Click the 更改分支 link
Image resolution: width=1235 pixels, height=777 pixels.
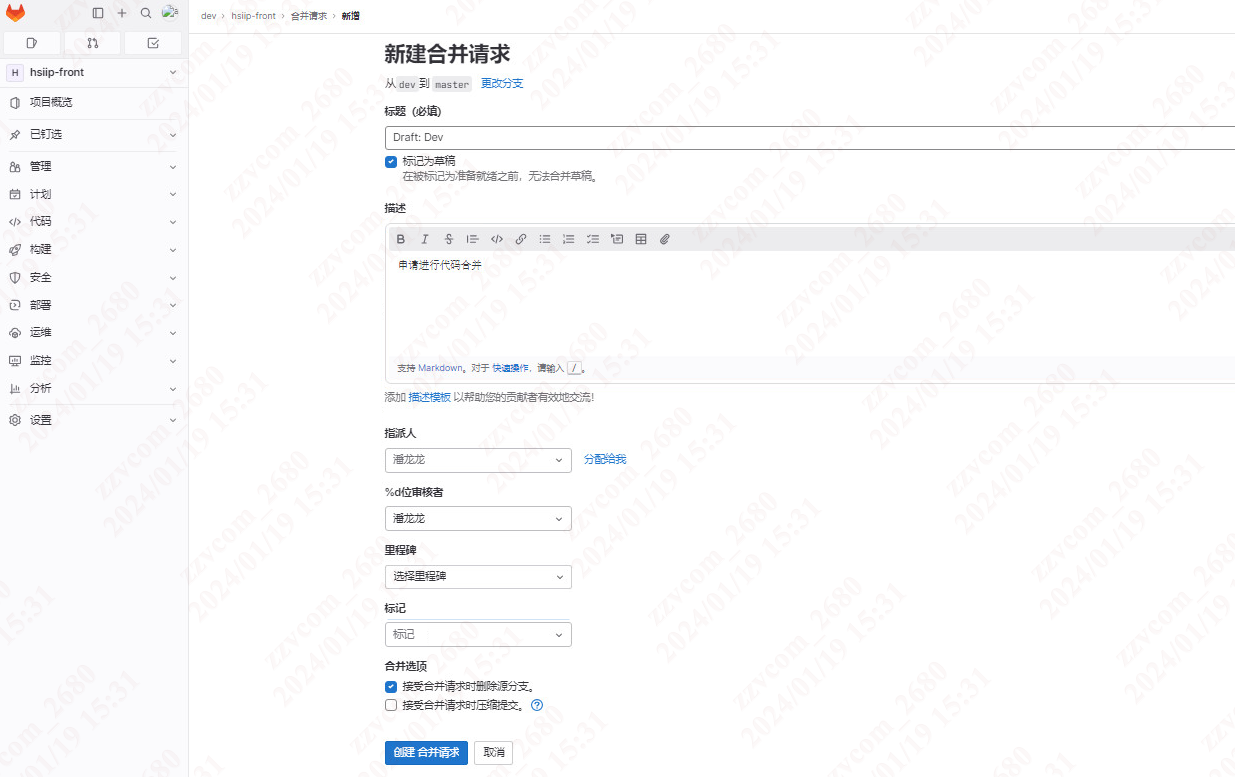tap(502, 84)
